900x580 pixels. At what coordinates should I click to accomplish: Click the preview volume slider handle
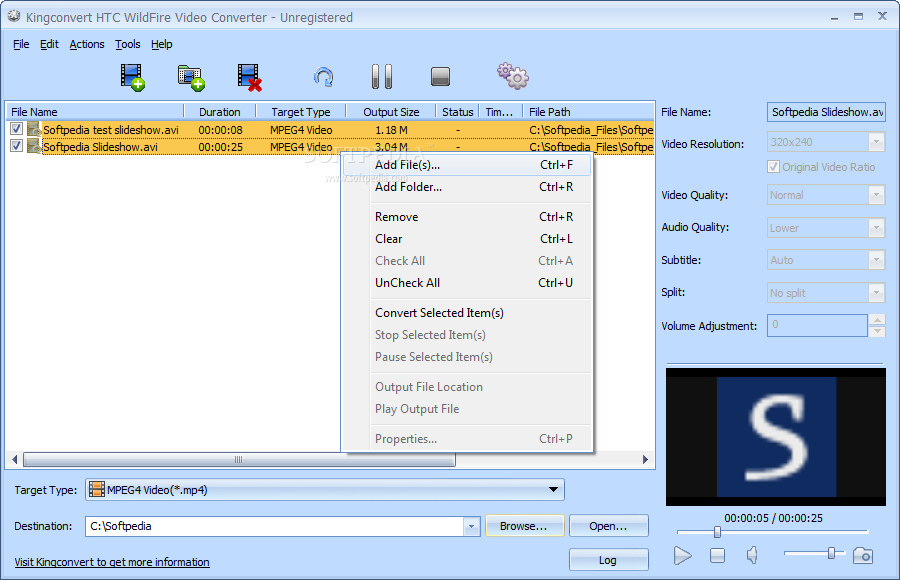tap(831, 553)
